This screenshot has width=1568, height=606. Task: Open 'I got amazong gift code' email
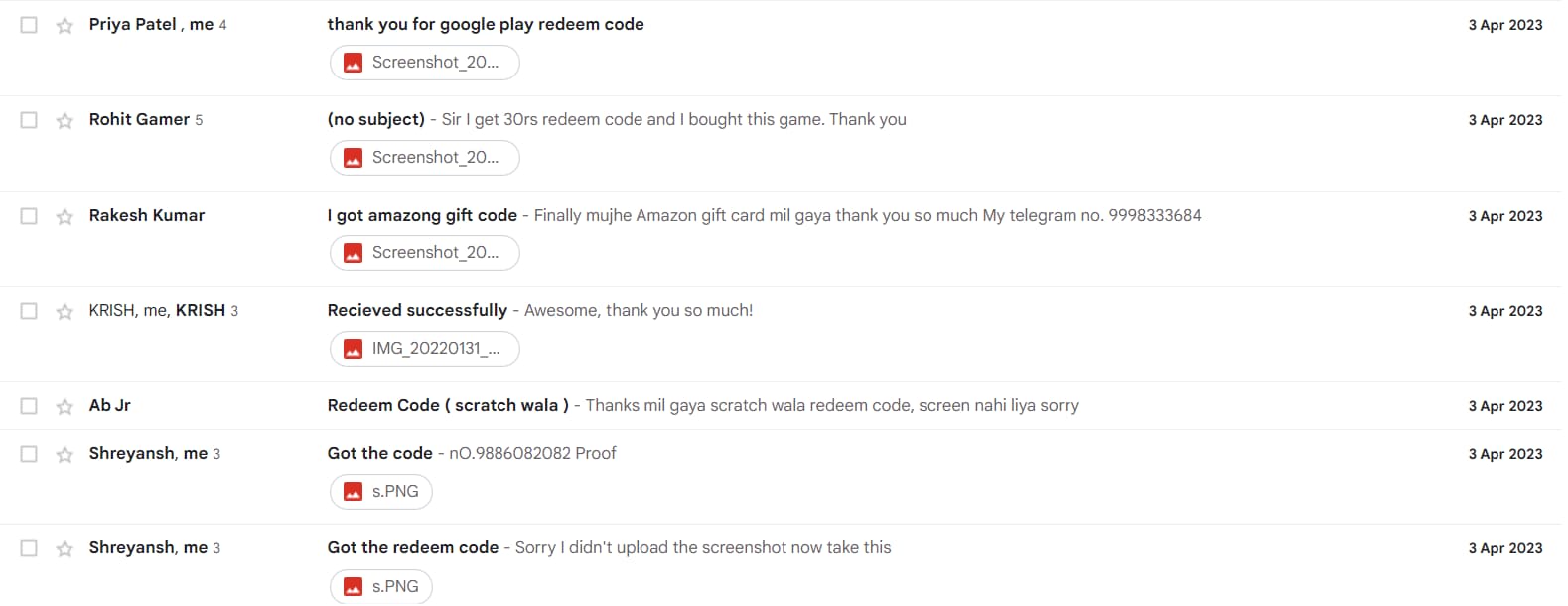tap(422, 216)
